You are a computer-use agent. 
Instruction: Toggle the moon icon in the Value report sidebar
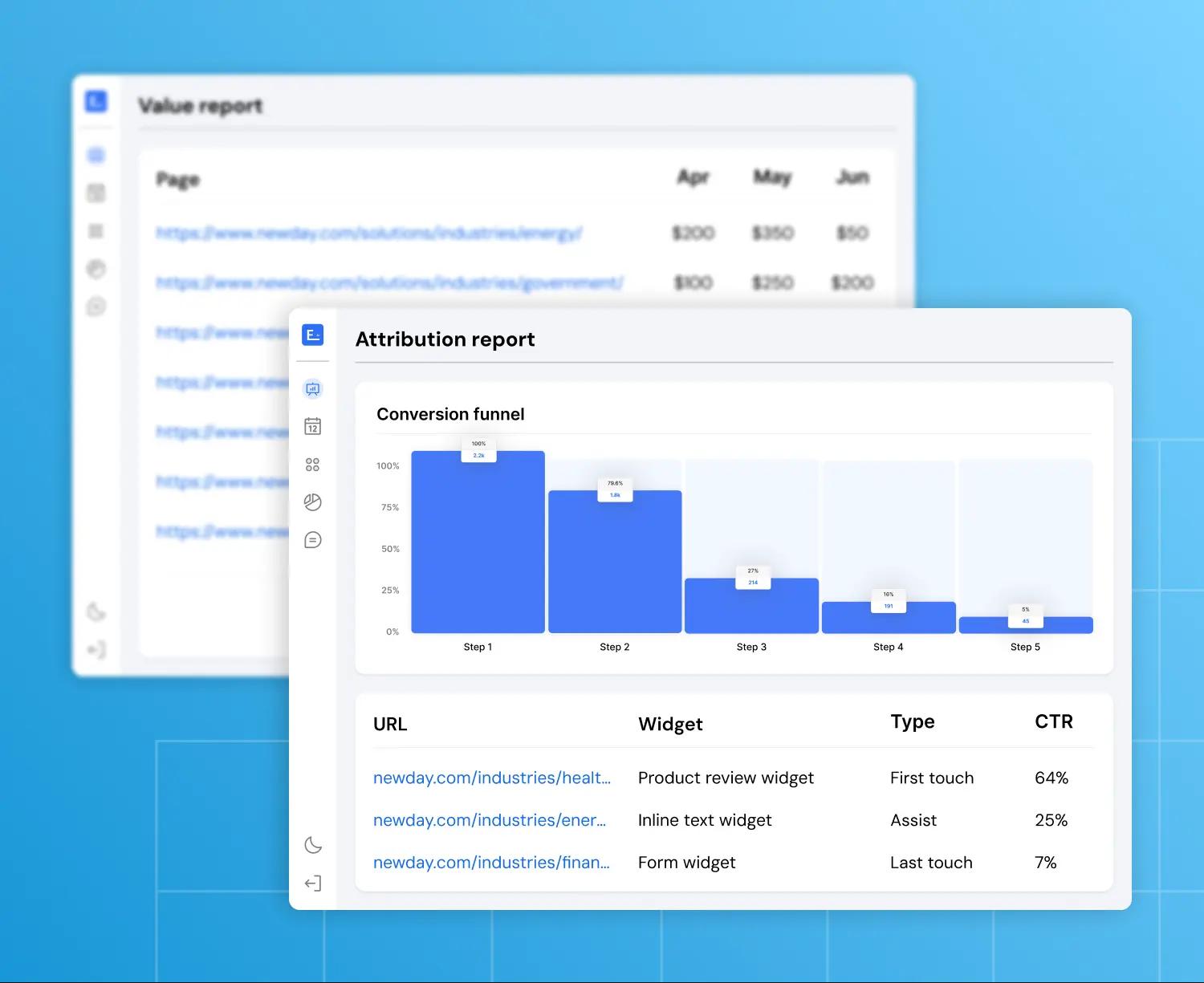[96, 612]
